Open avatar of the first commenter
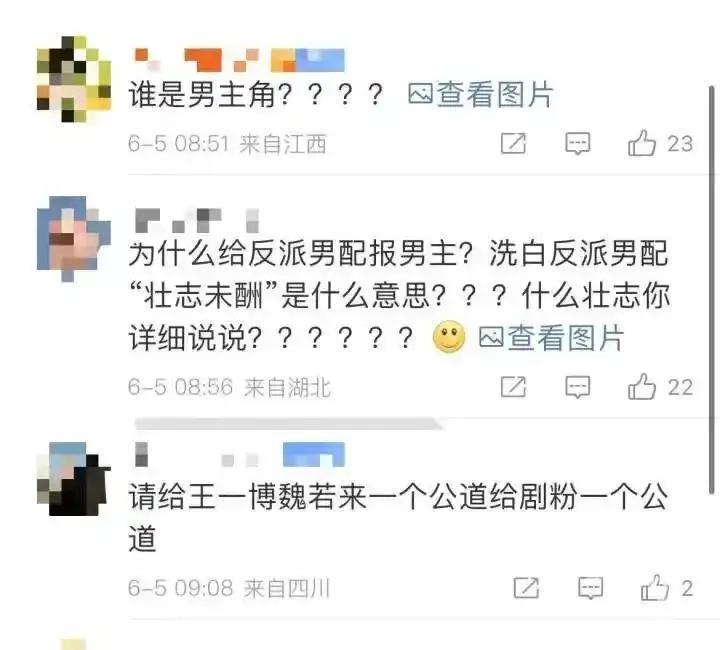Viewport: 720px width, 650px height. click(x=74, y=79)
